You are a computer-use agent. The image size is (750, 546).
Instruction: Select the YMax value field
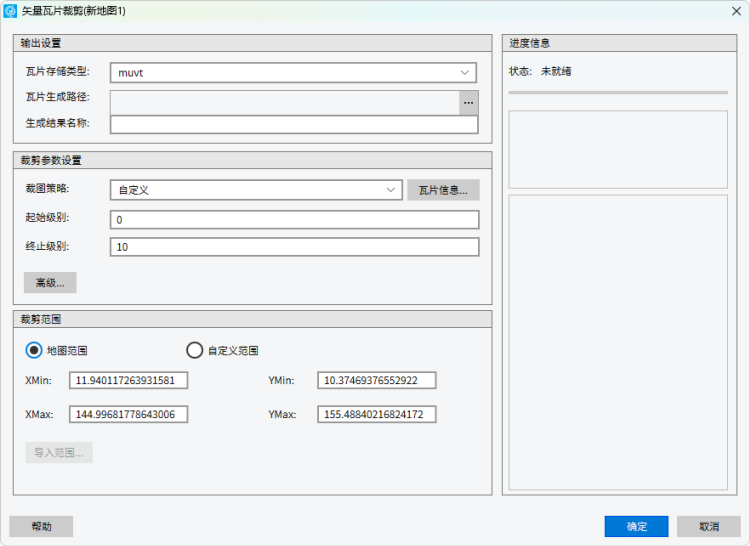[x=377, y=415]
